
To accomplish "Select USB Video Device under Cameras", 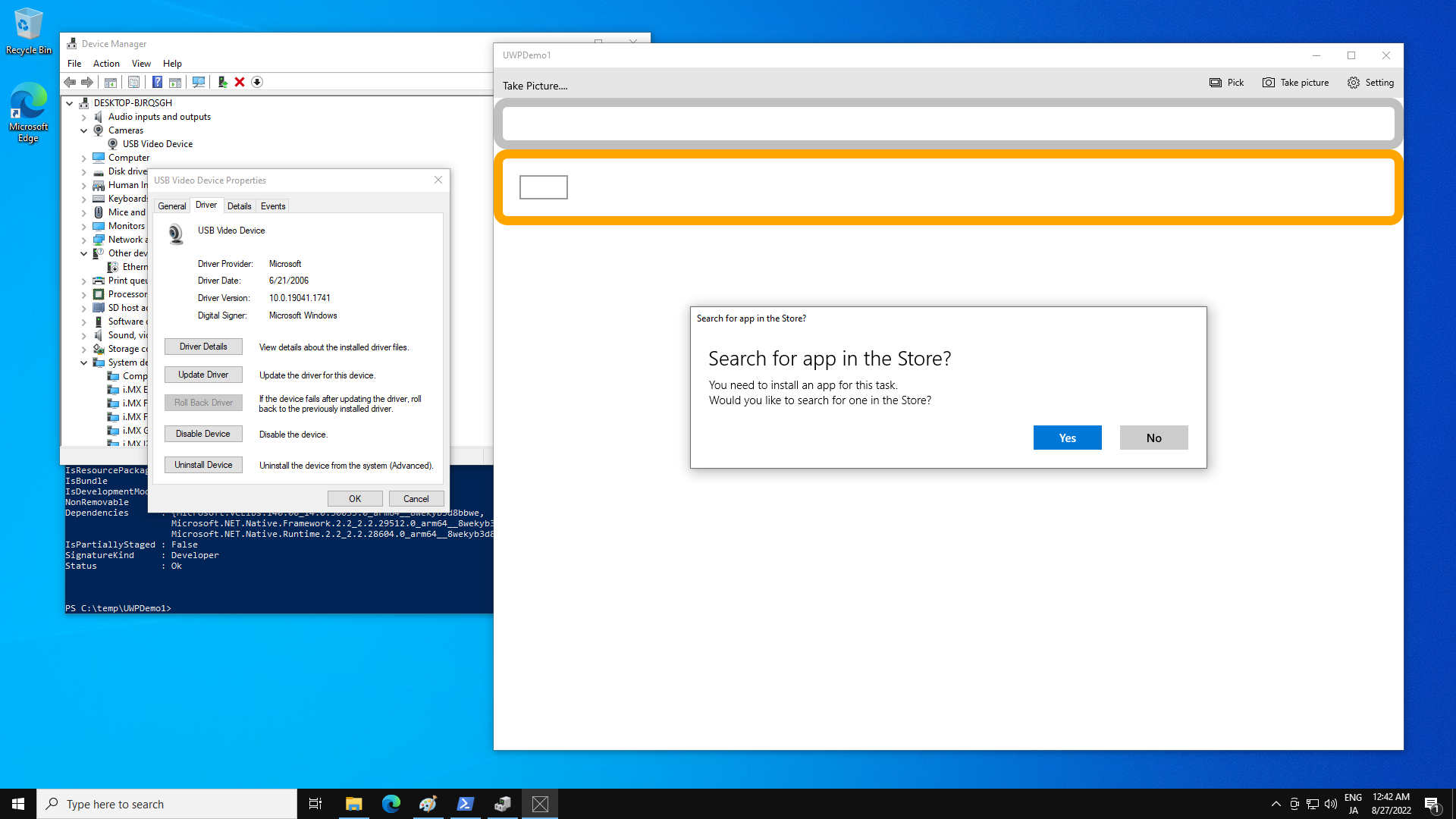I will pyautogui.click(x=157, y=143).
